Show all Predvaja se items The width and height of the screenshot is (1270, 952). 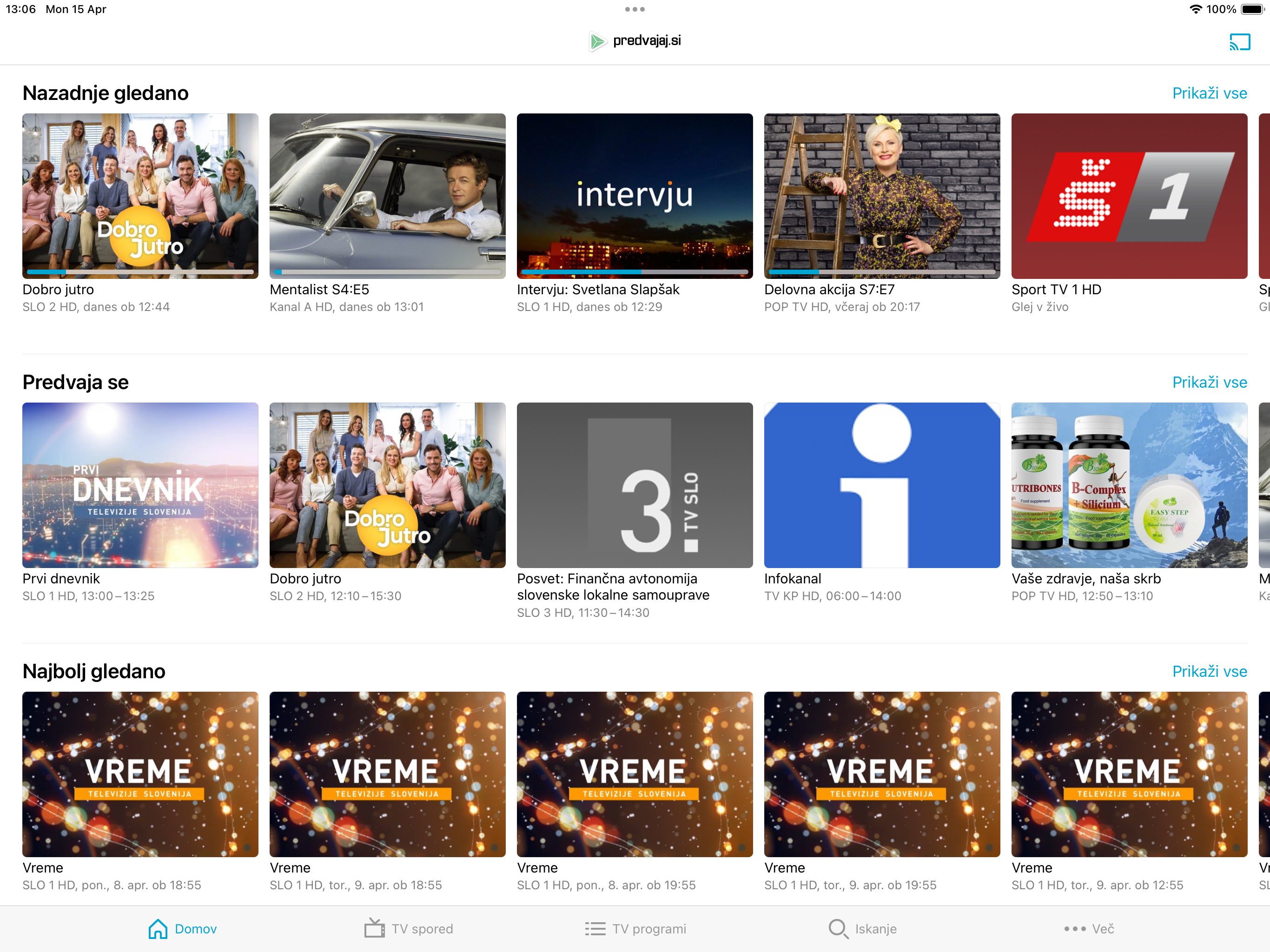(1209, 383)
